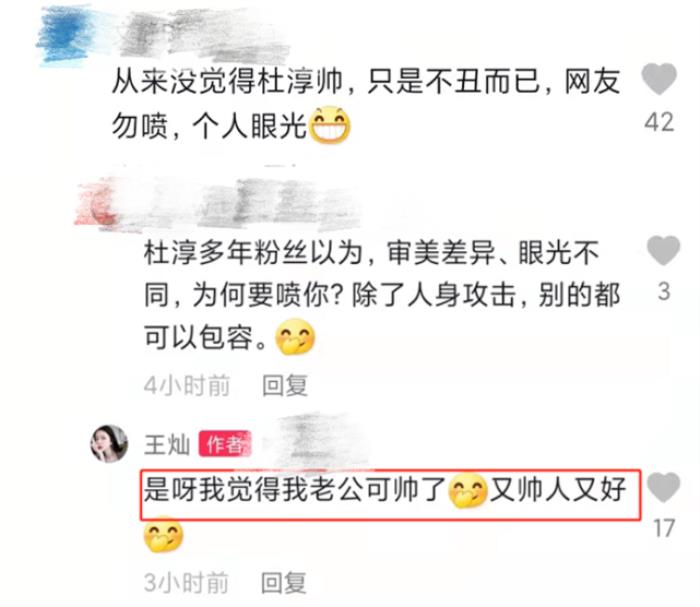Click the emoji between 可帅了 and 又帅人又好

click(467, 491)
